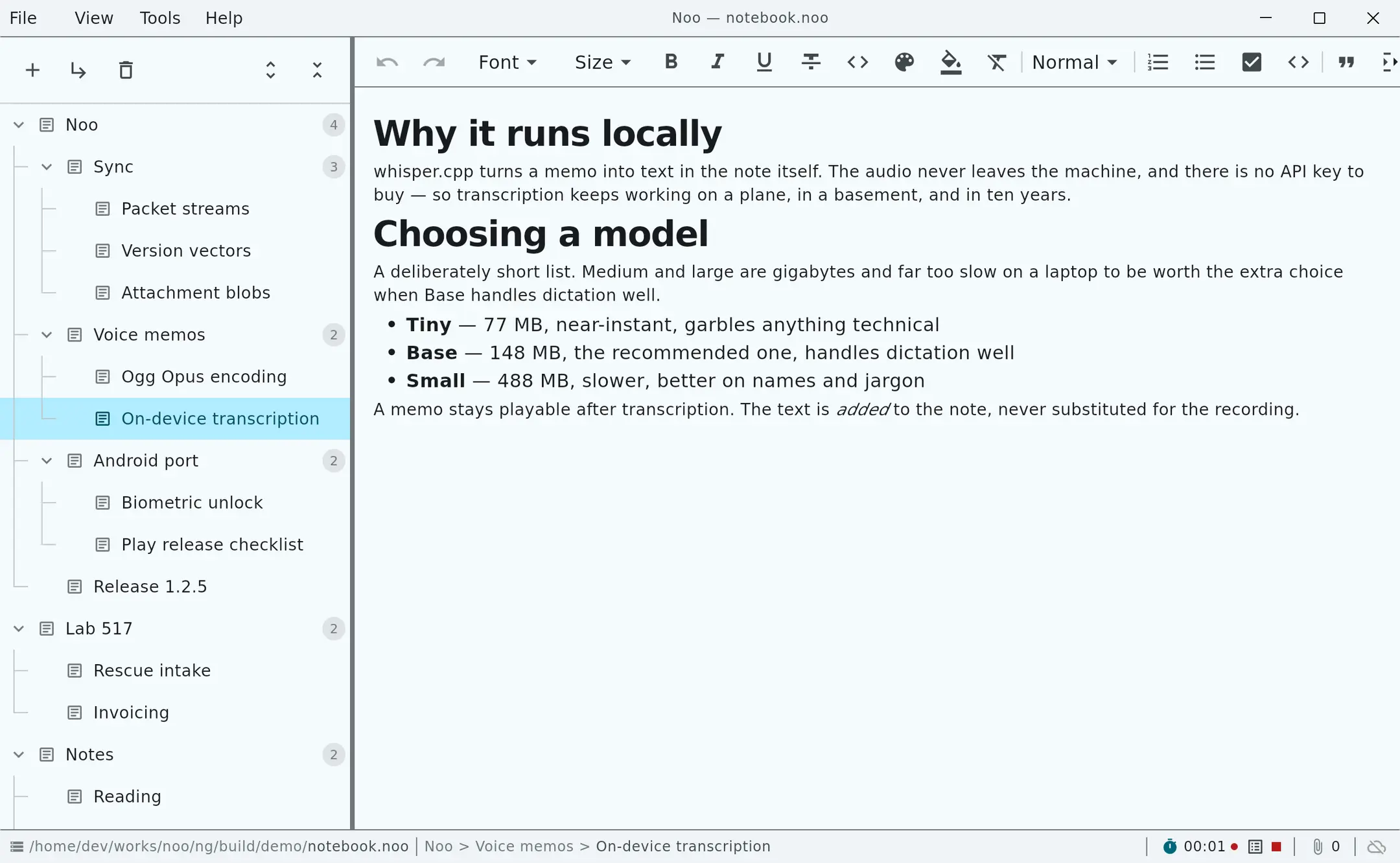Select the Attachment blobs note
Image resolution: width=1400 pixels, height=863 pixels.
[x=175, y=293]
